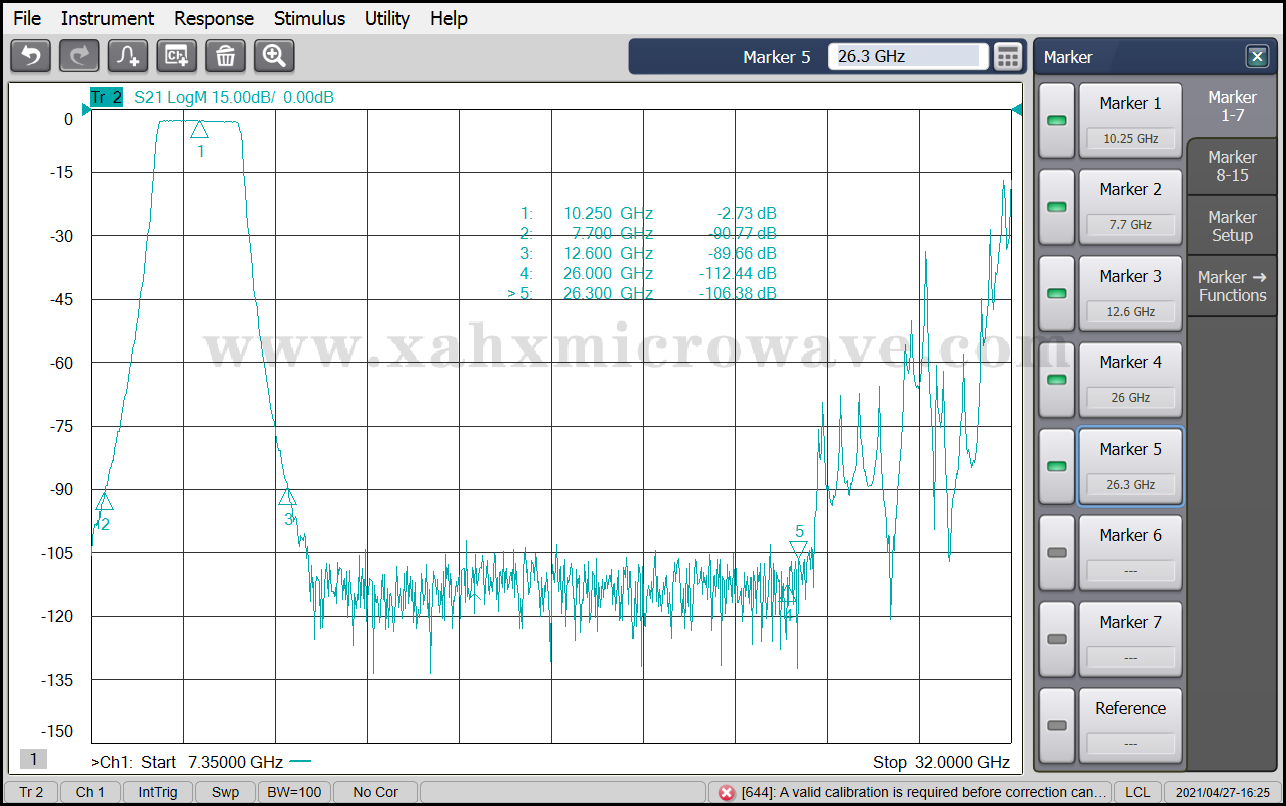The image size is (1286, 806).
Task: Click window number 1 box
Action: point(32,759)
